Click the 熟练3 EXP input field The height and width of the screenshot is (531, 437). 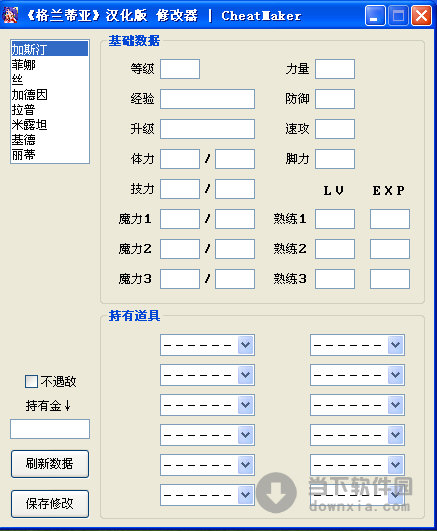pyautogui.click(x=390, y=279)
